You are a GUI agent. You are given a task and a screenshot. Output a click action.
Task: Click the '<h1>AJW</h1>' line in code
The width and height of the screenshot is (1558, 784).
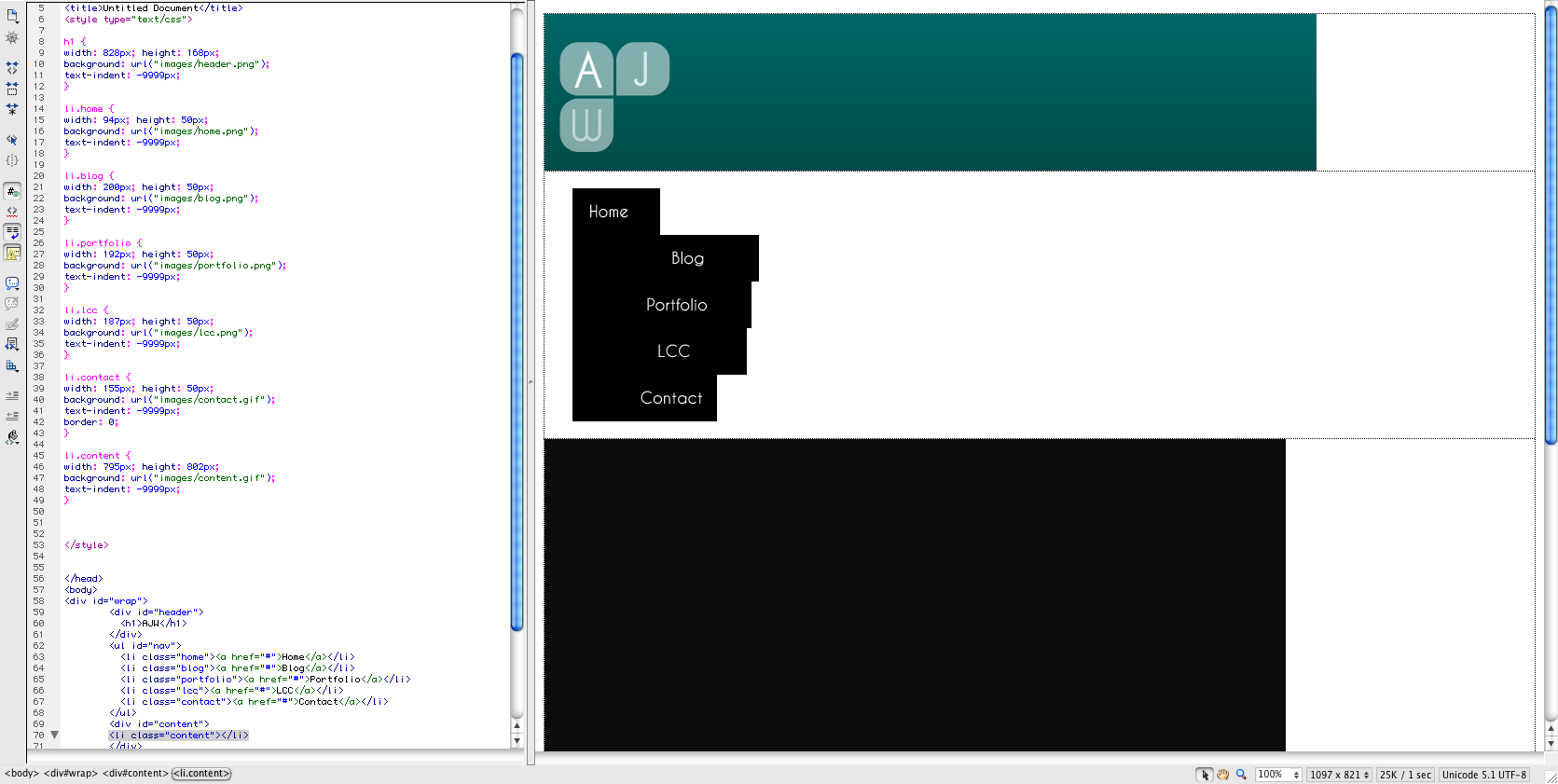(x=154, y=624)
